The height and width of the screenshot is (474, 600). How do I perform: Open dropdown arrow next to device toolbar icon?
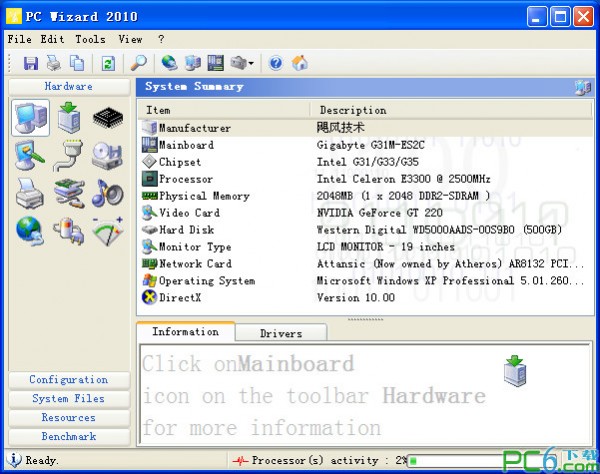pyautogui.click(x=251, y=63)
